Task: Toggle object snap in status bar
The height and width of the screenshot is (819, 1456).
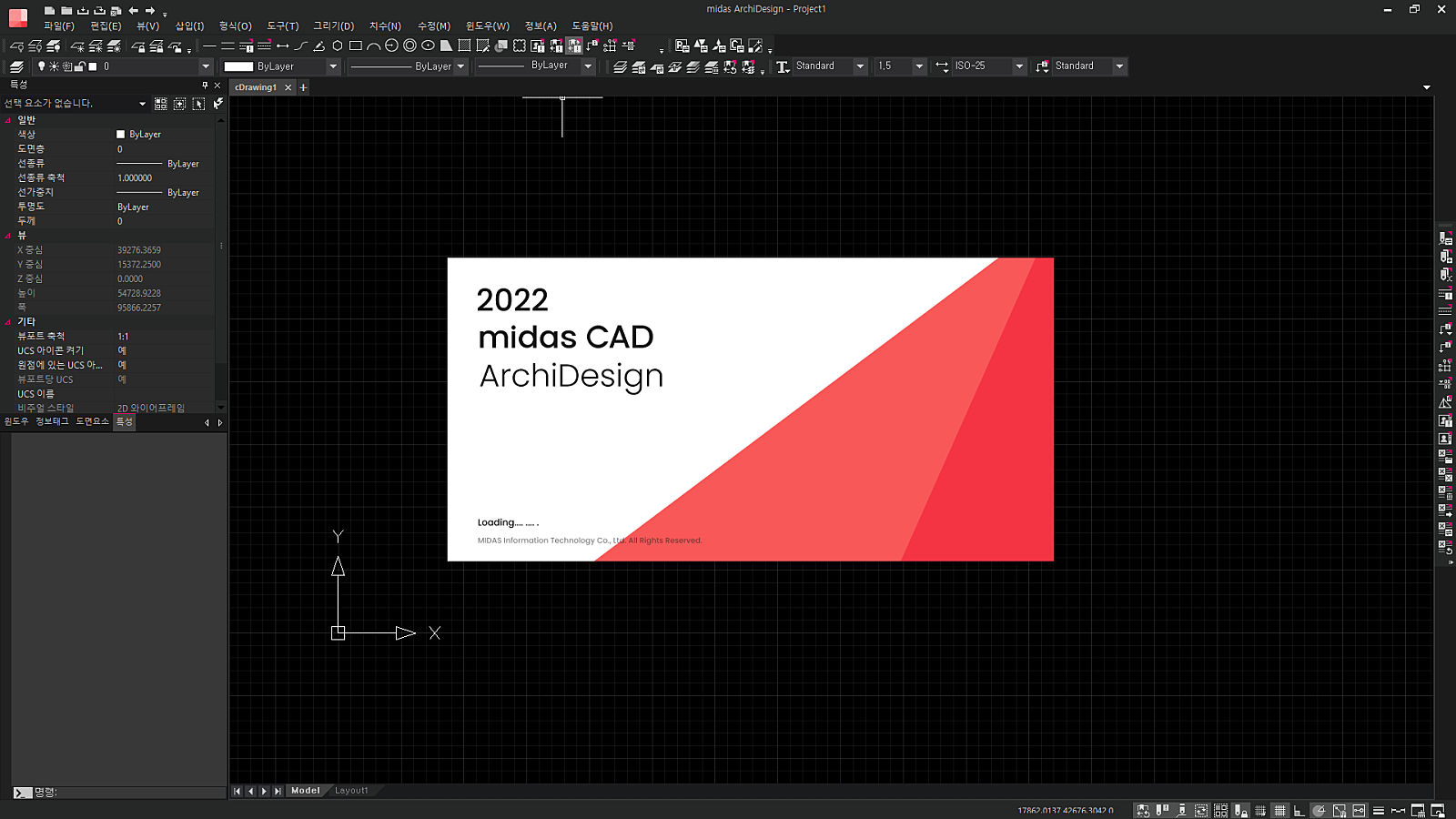Action: (x=1339, y=810)
